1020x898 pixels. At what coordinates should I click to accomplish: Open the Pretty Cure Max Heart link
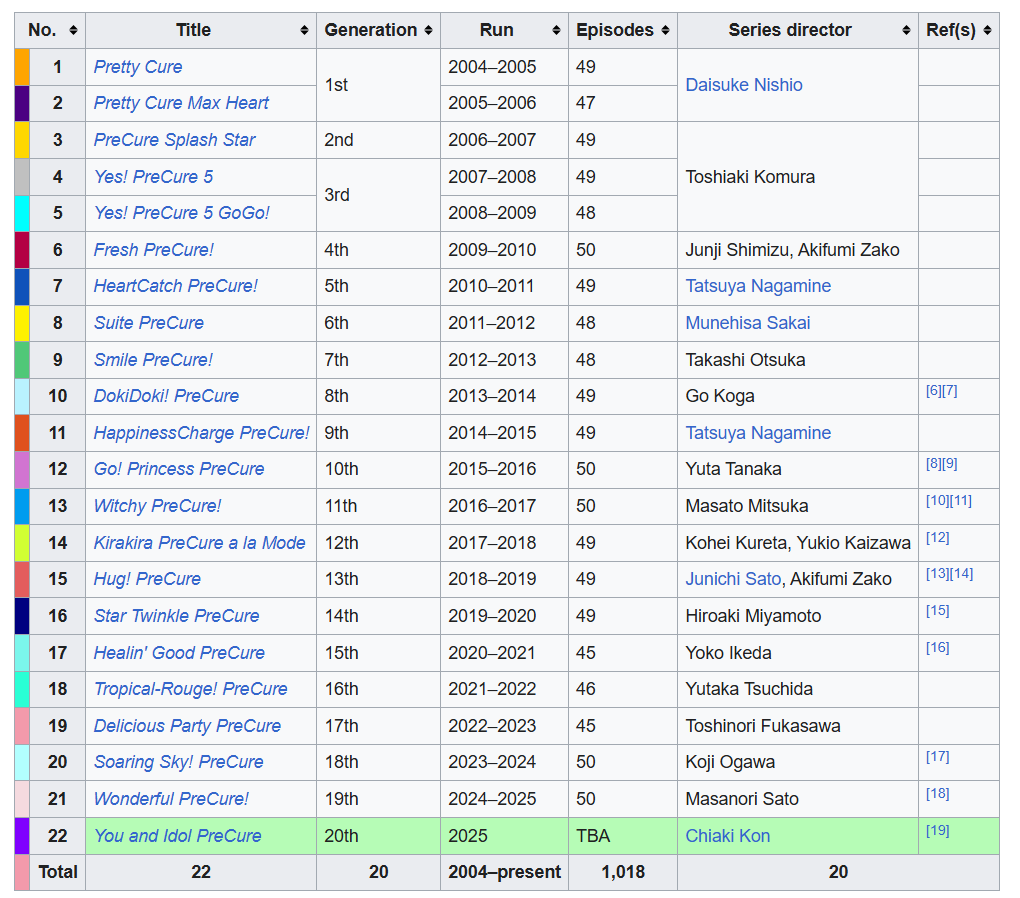pyautogui.click(x=181, y=103)
